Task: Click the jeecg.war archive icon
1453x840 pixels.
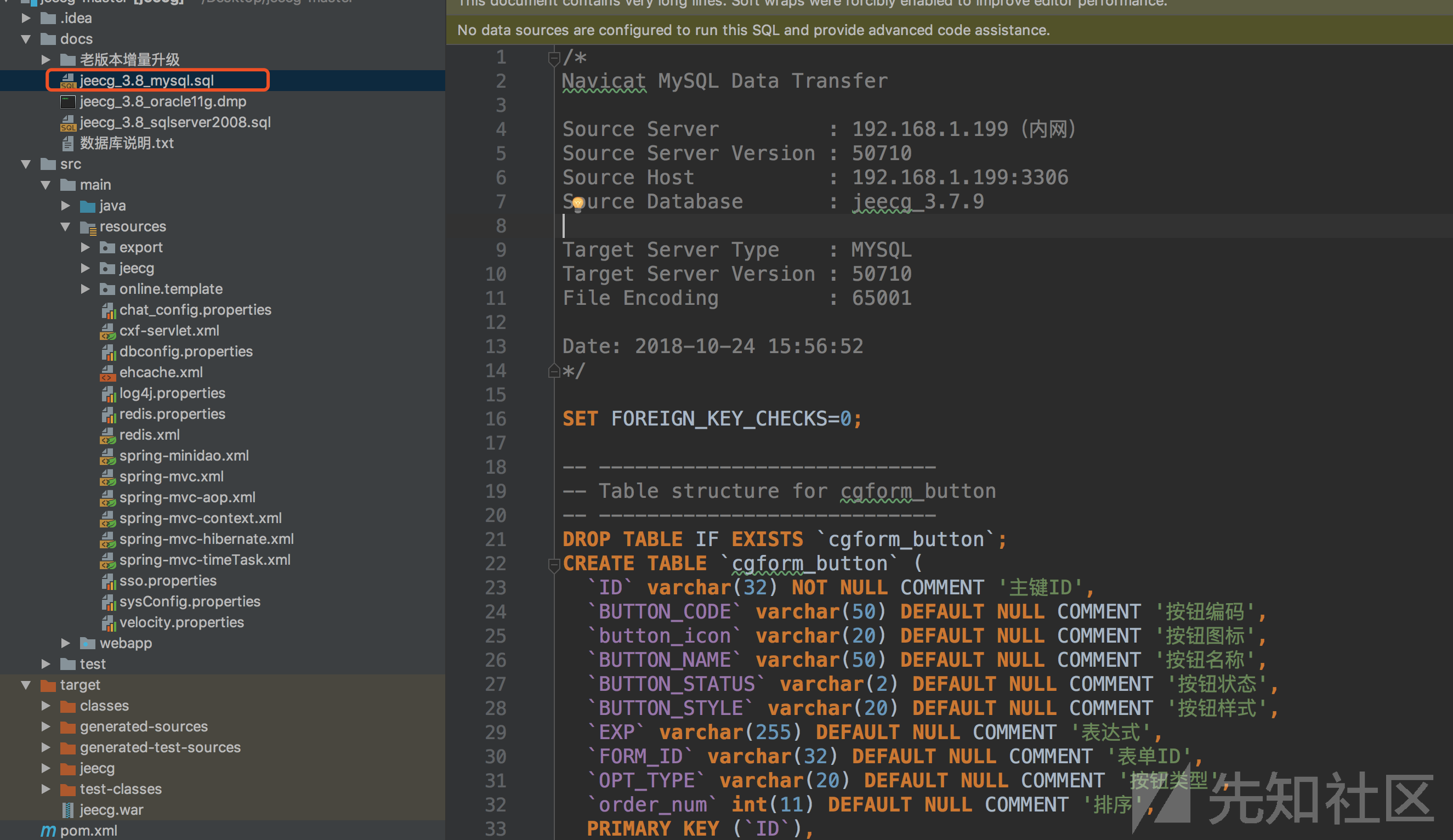Action: click(x=68, y=809)
